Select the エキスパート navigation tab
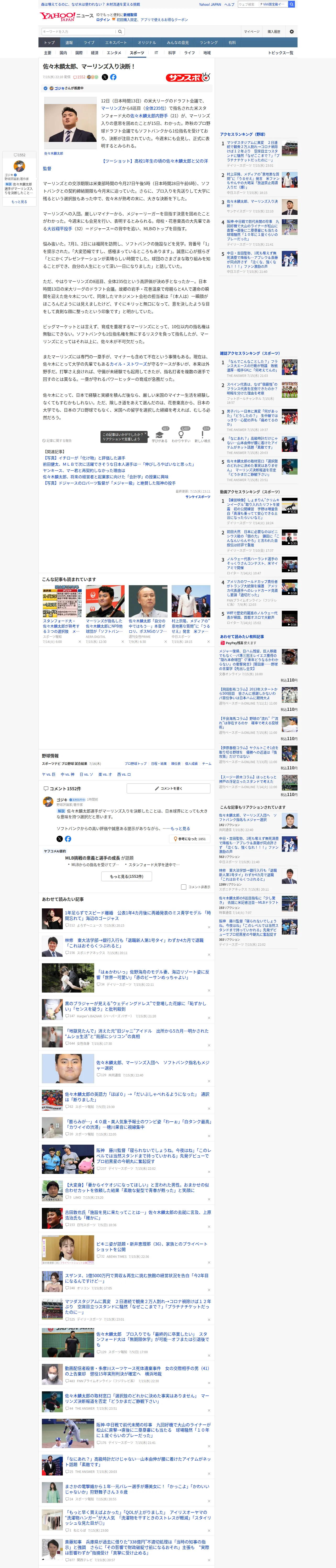The height and width of the screenshot is (1568, 336). pyautogui.click(x=116, y=43)
